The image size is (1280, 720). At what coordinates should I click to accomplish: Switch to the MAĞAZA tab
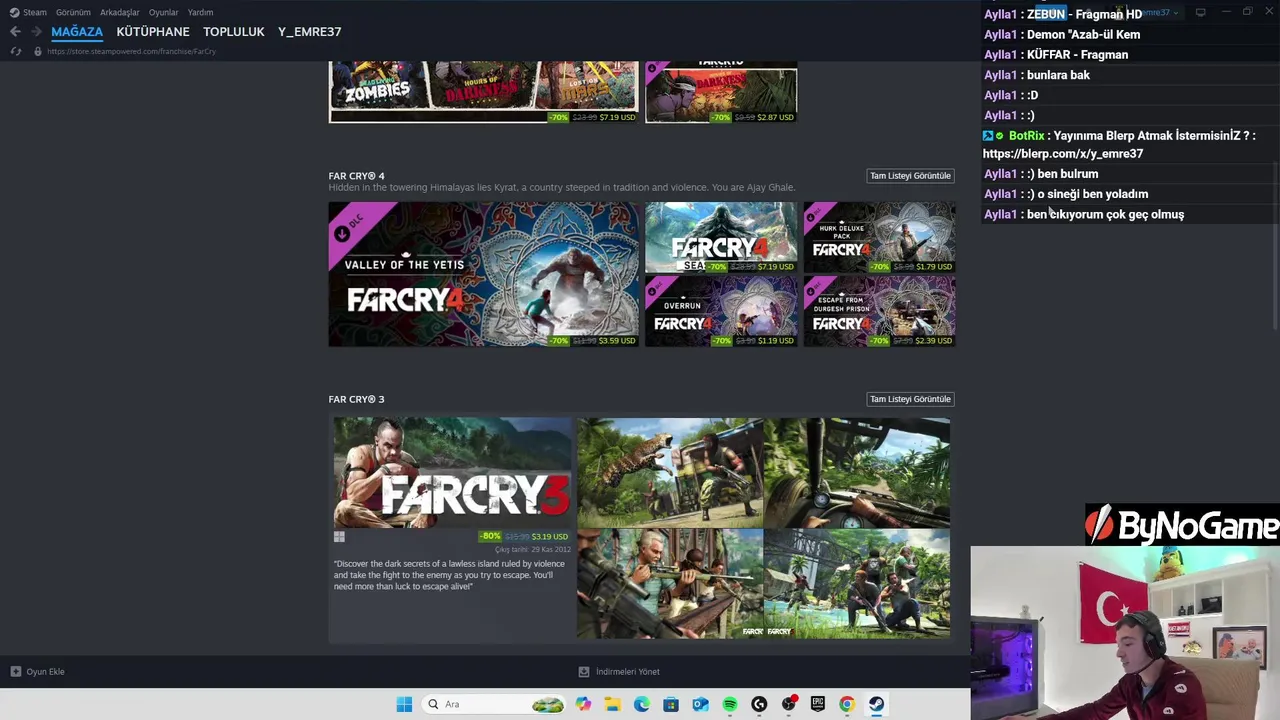coord(77,32)
